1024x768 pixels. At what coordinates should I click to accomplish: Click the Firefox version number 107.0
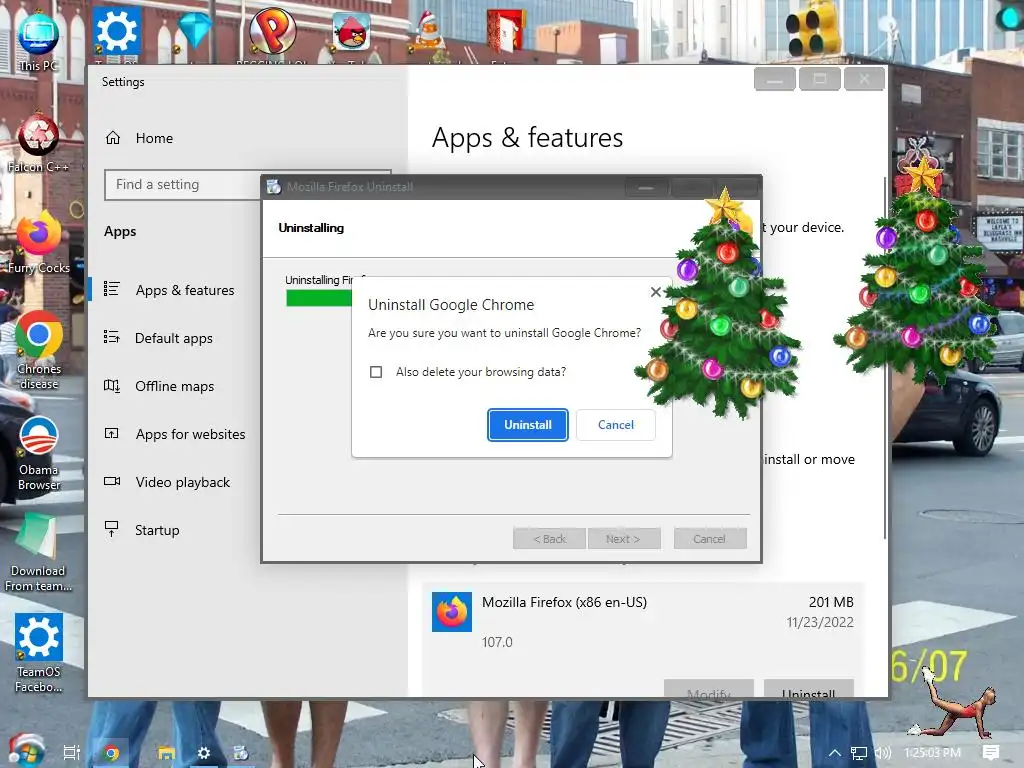pyautogui.click(x=498, y=642)
